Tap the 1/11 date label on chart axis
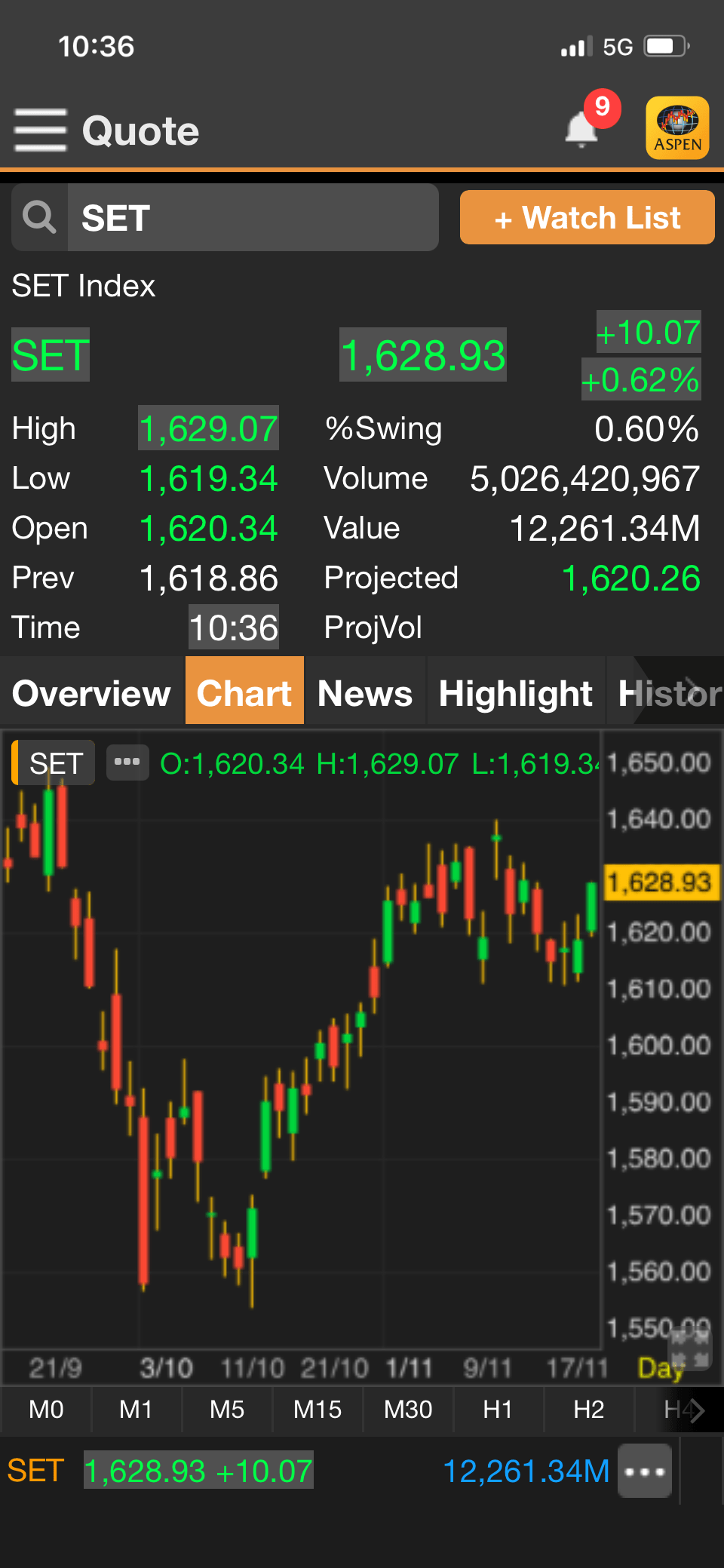 pos(409,1367)
